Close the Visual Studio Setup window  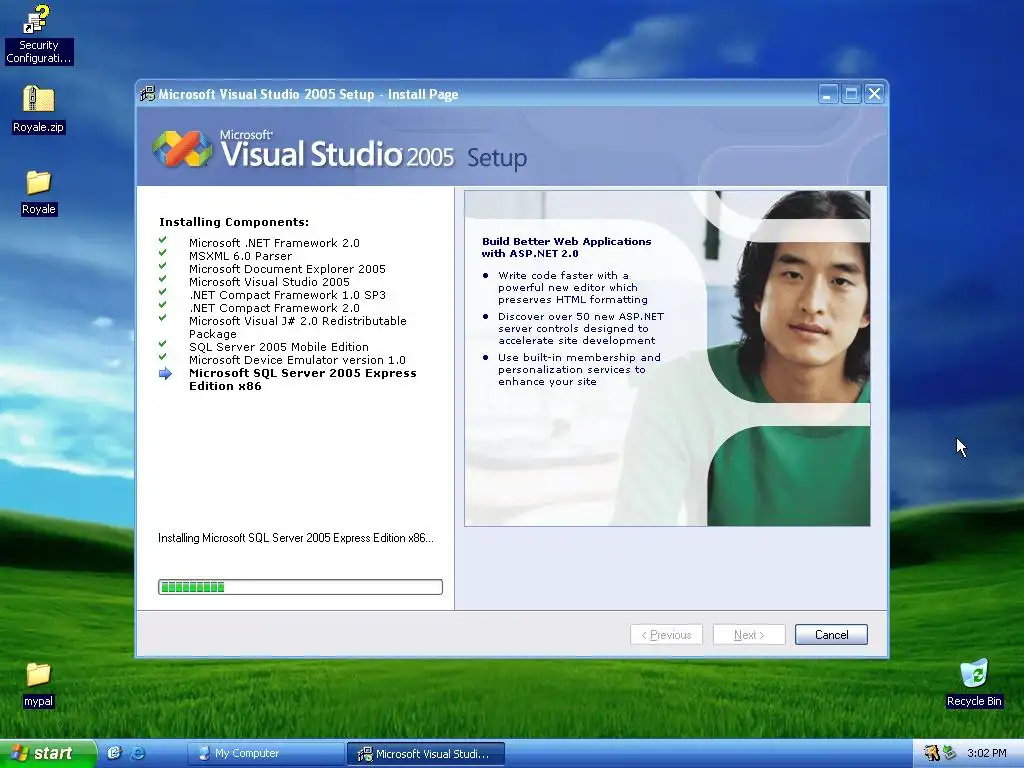874,94
